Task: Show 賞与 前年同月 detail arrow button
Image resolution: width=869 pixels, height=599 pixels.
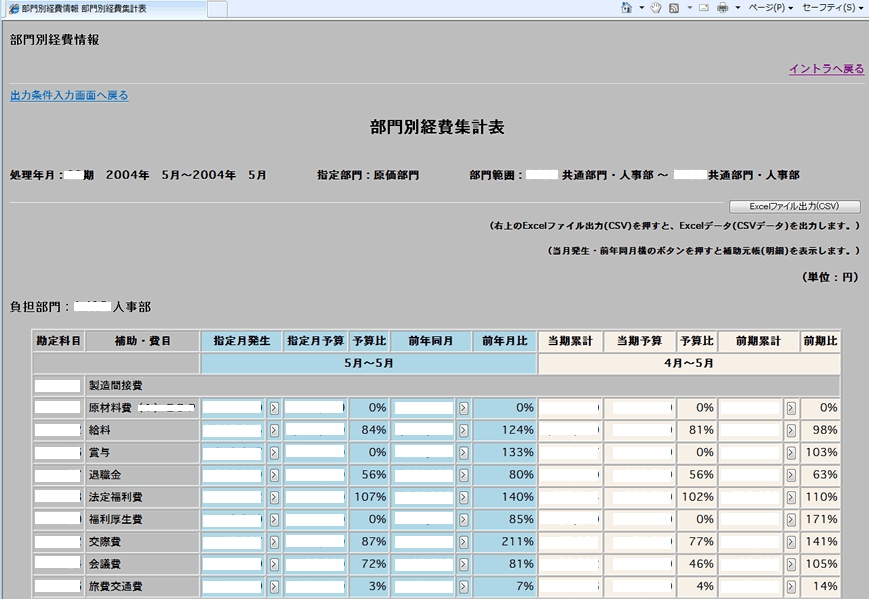Action: (463, 453)
